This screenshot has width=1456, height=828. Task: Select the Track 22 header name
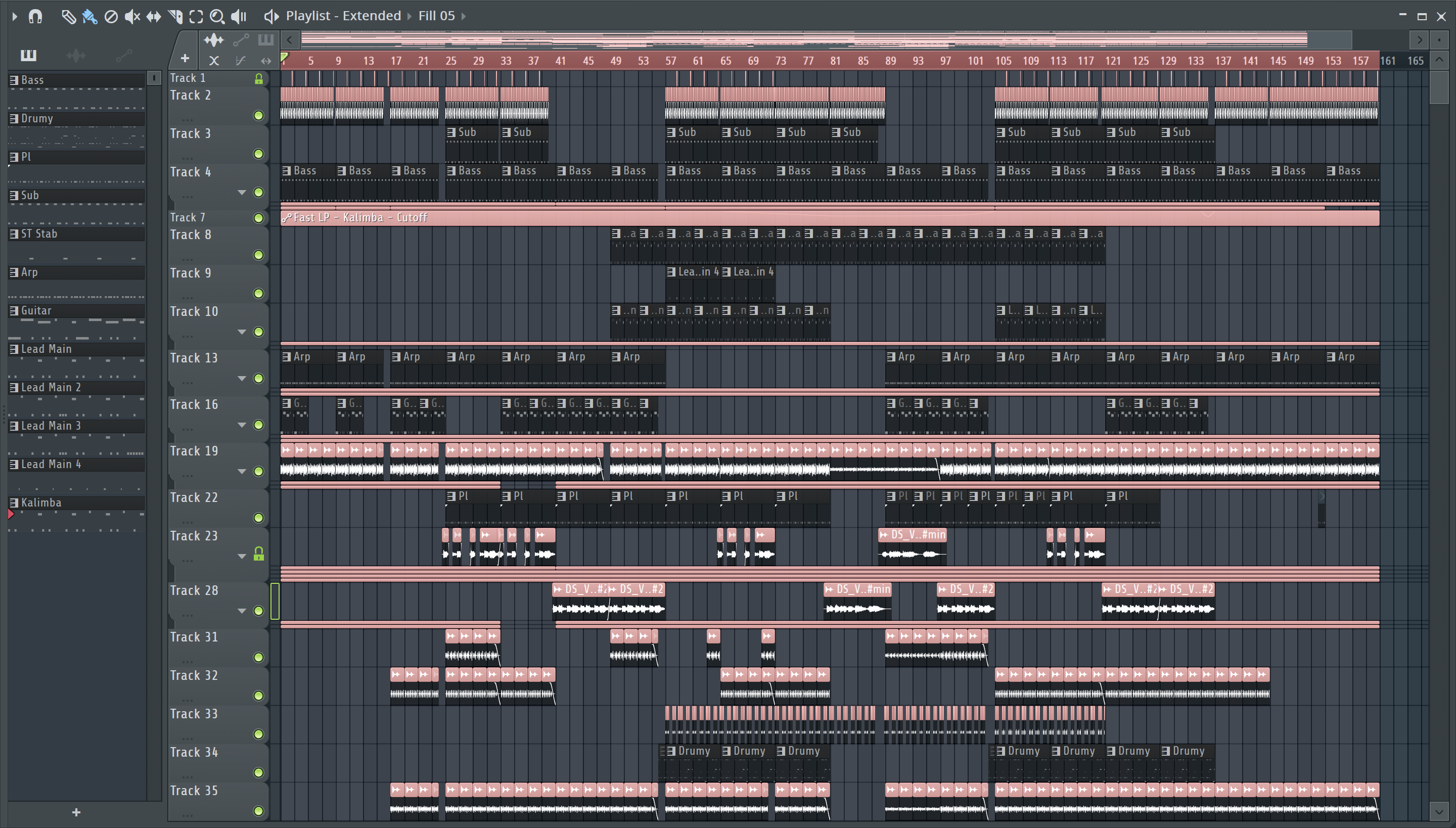point(194,497)
